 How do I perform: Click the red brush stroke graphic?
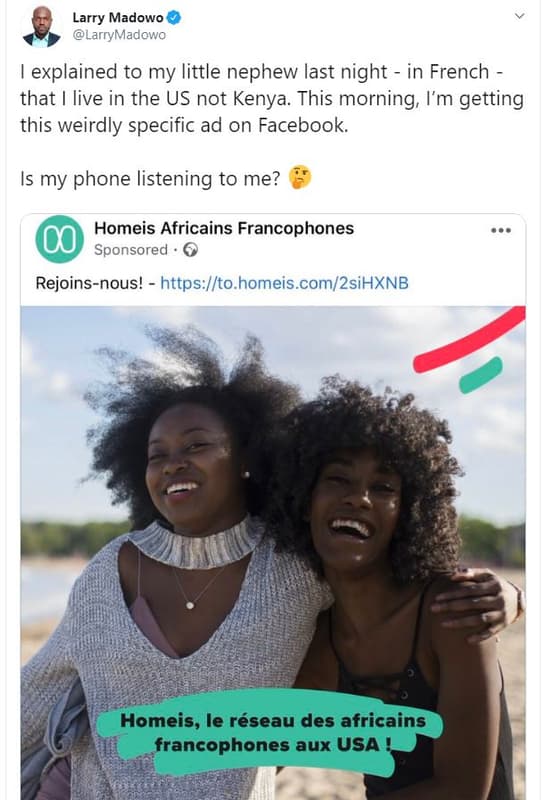tap(469, 340)
